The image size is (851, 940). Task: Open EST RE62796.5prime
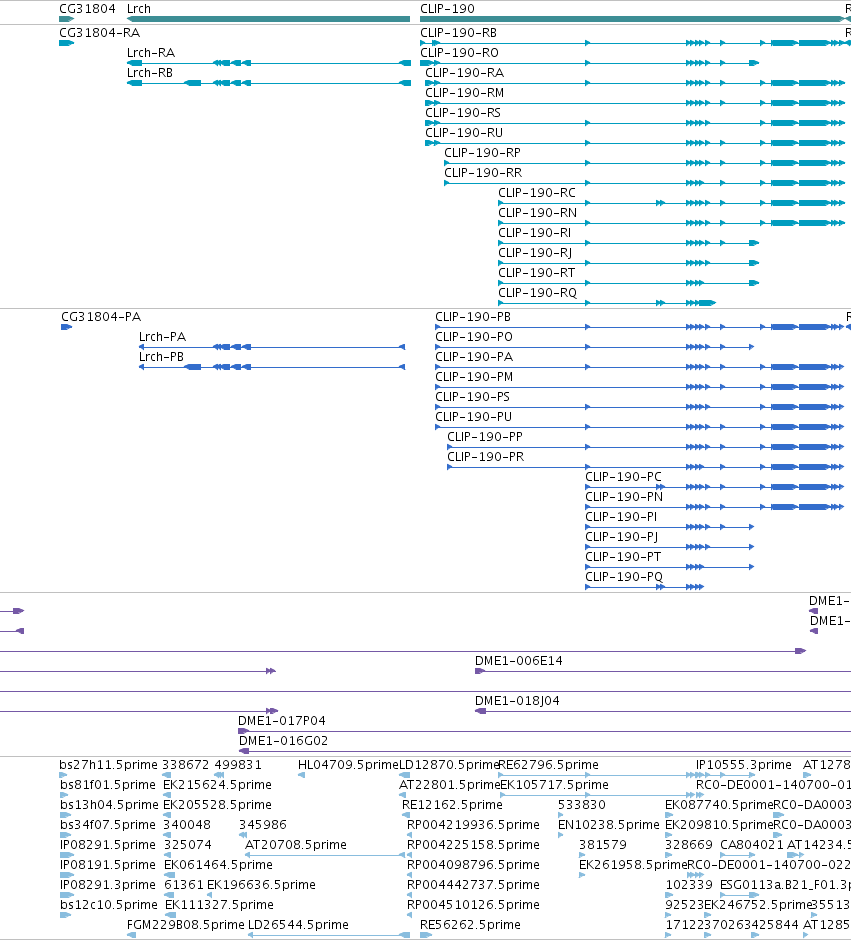[x=548, y=764]
